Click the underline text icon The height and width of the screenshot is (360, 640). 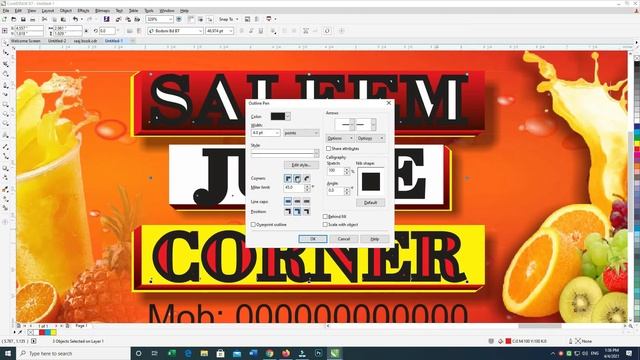coord(261,31)
